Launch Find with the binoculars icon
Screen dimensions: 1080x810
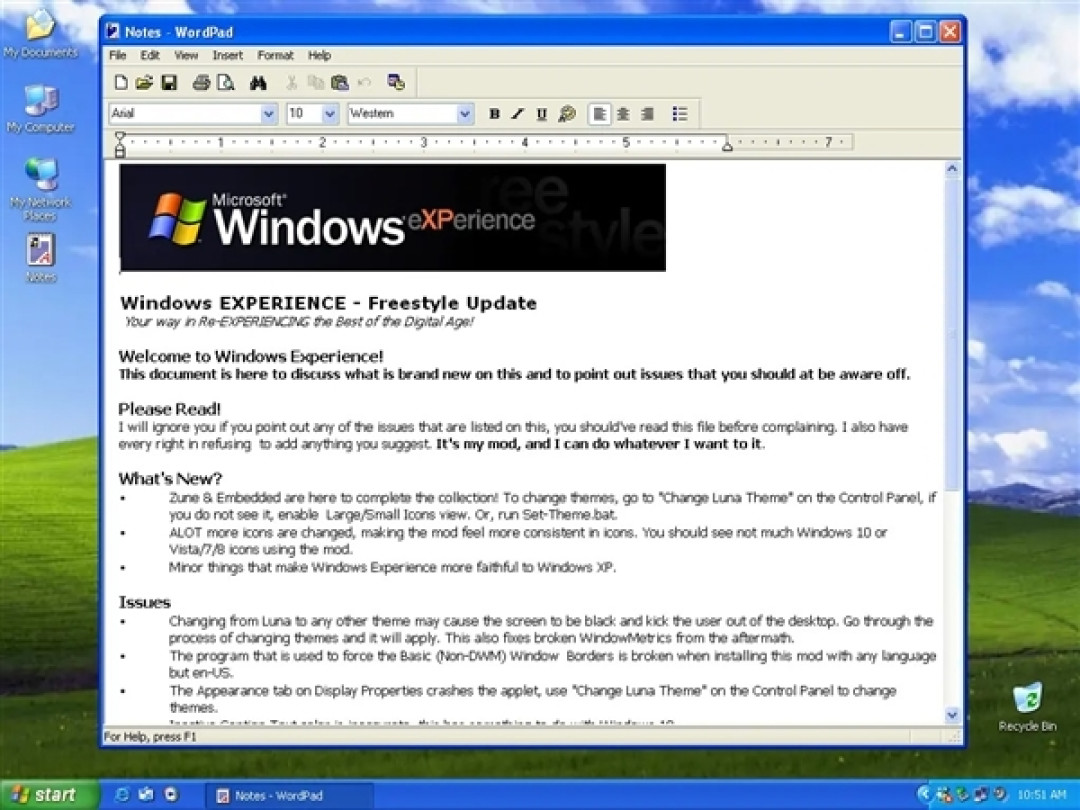coord(259,83)
